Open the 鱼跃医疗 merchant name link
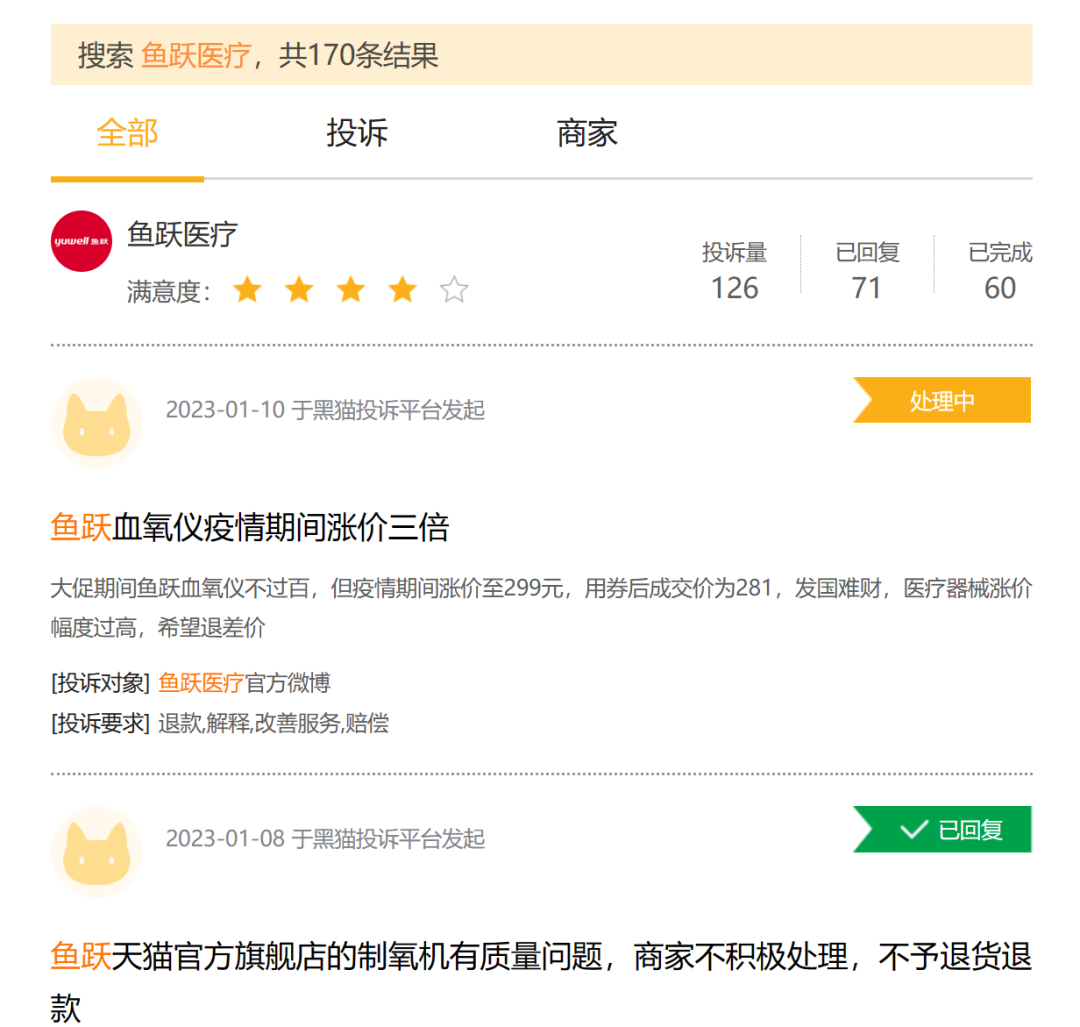The width and height of the screenshot is (1080, 1027). (183, 235)
